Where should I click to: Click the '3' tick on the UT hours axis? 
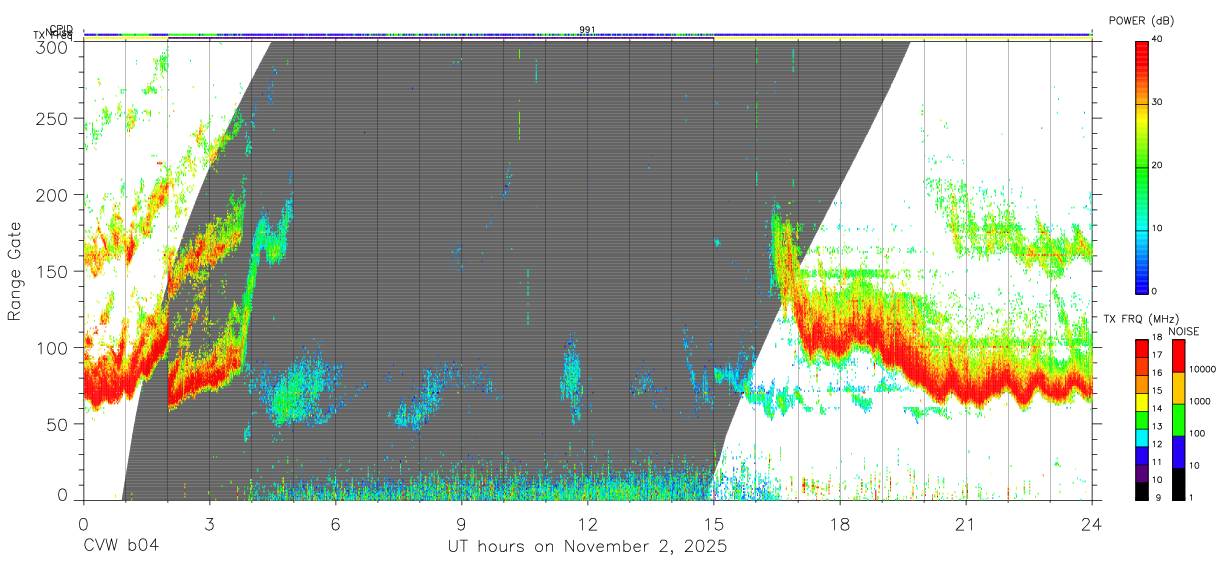click(209, 523)
